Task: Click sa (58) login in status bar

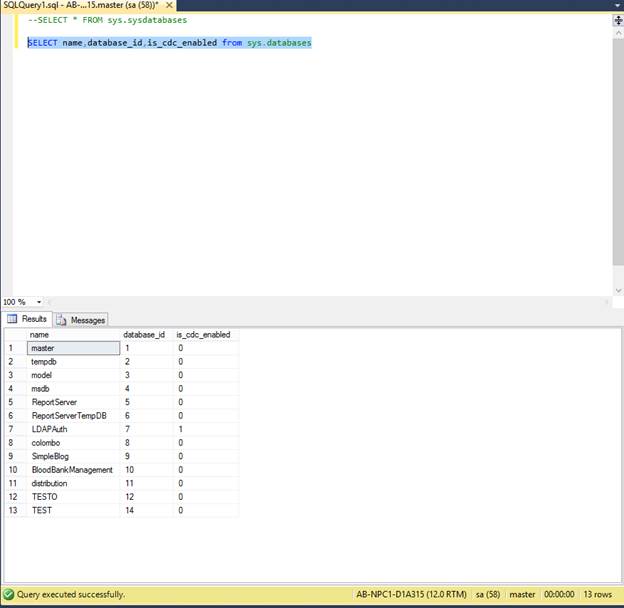Action: pos(488,594)
